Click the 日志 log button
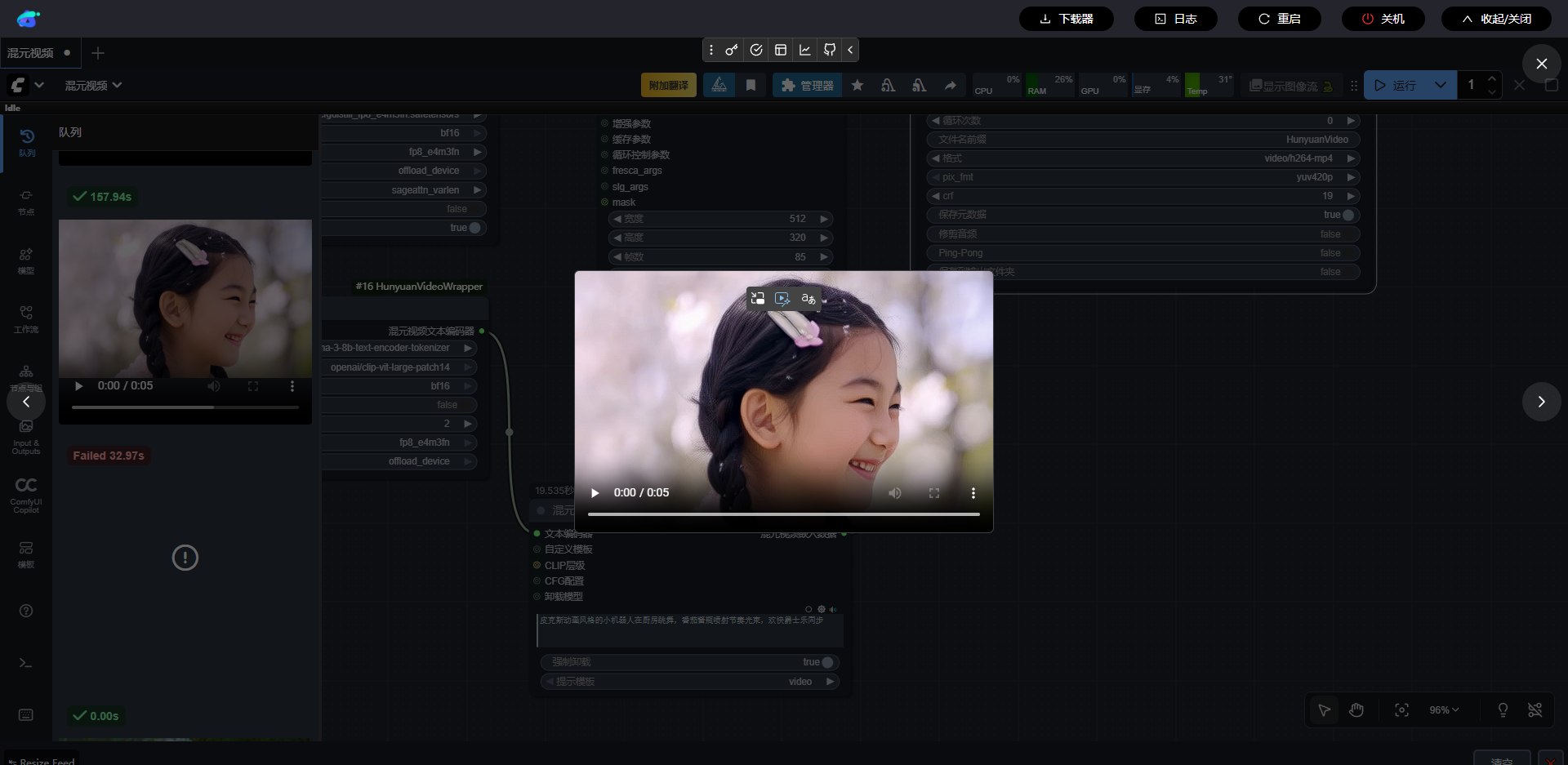Viewport: 1568px width, 765px height. pos(1175,19)
